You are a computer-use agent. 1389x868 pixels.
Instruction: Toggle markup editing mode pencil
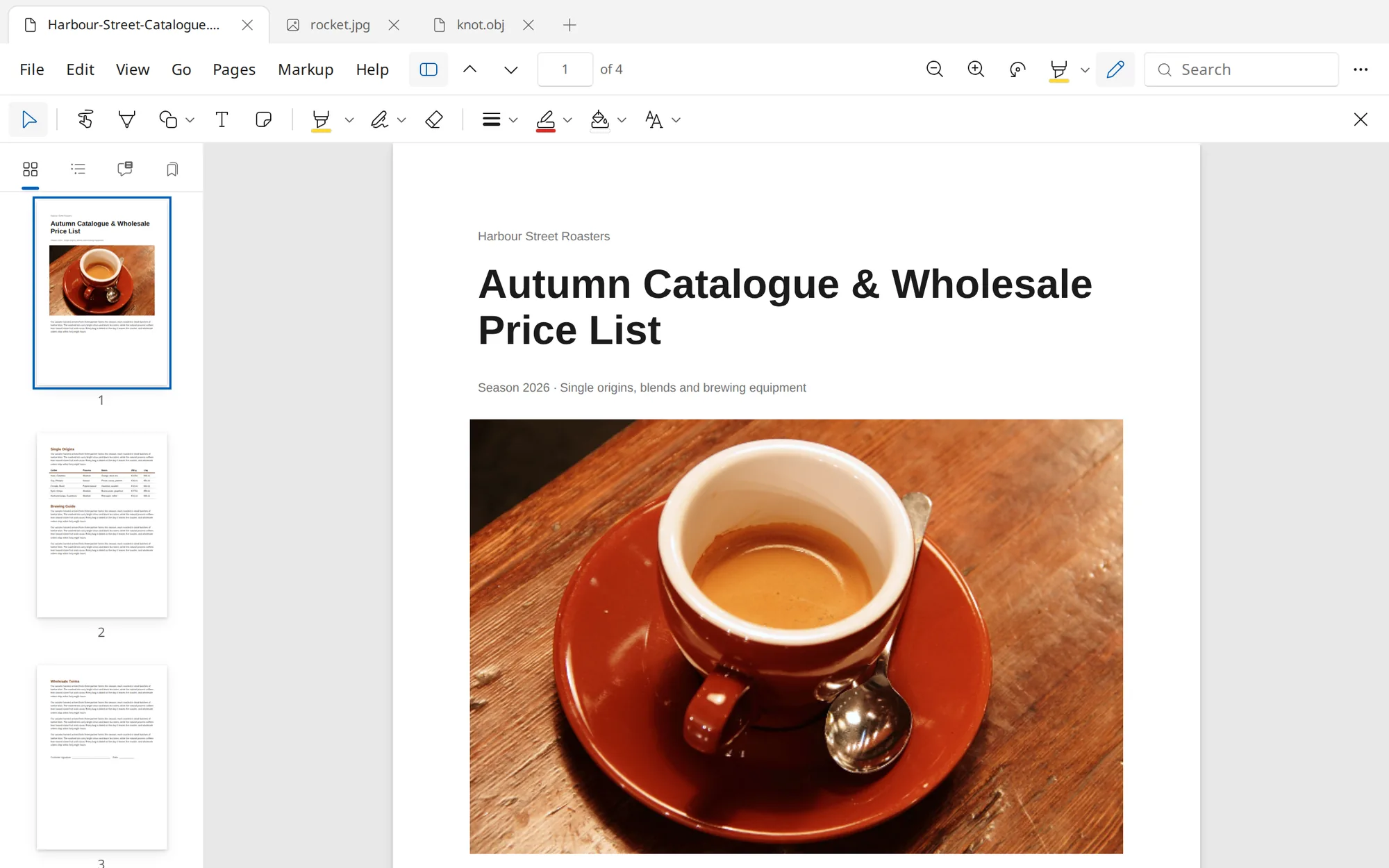tap(1115, 69)
